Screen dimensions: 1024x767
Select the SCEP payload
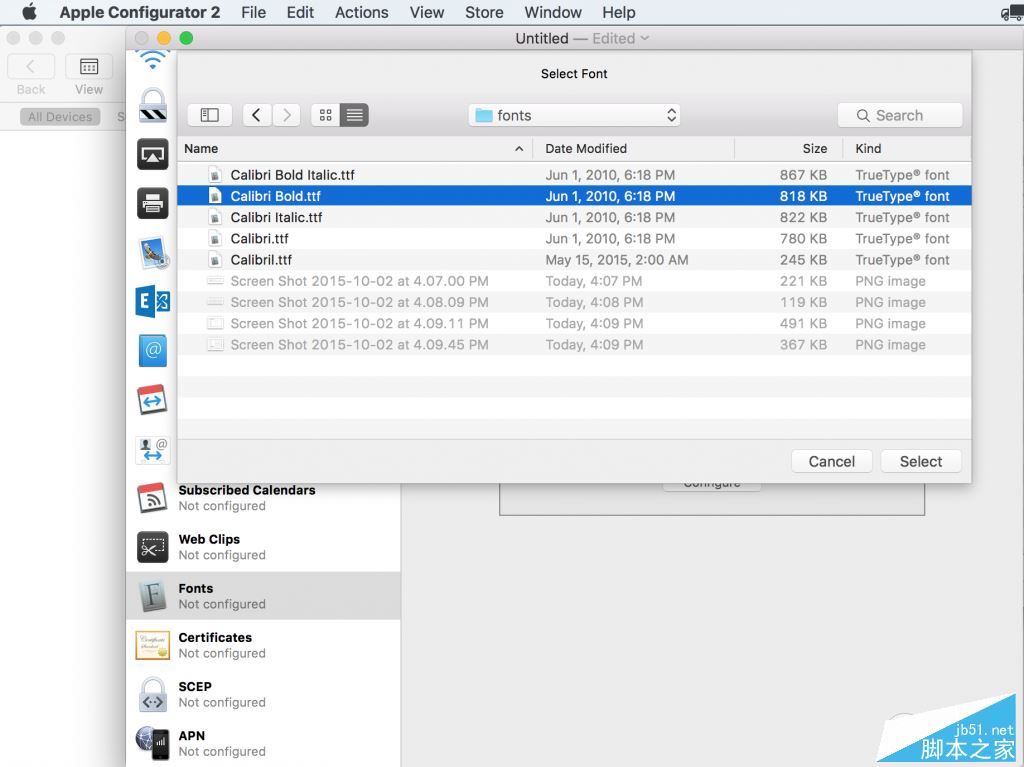click(x=263, y=694)
